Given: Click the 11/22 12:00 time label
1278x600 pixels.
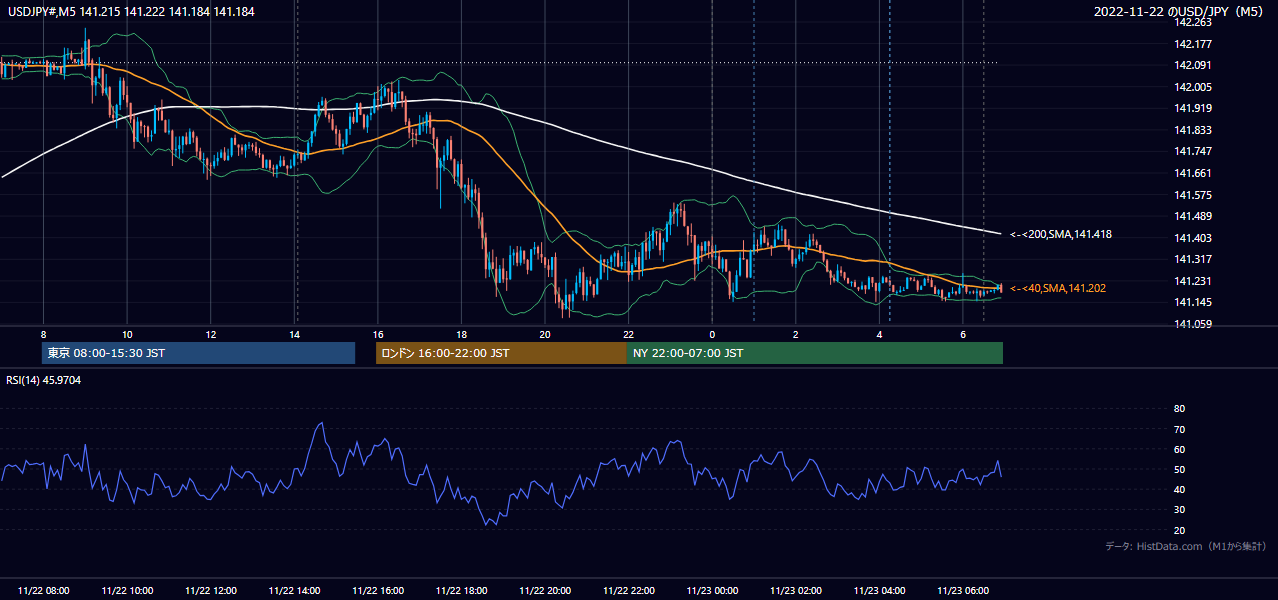Looking at the screenshot, I should [x=211, y=591].
